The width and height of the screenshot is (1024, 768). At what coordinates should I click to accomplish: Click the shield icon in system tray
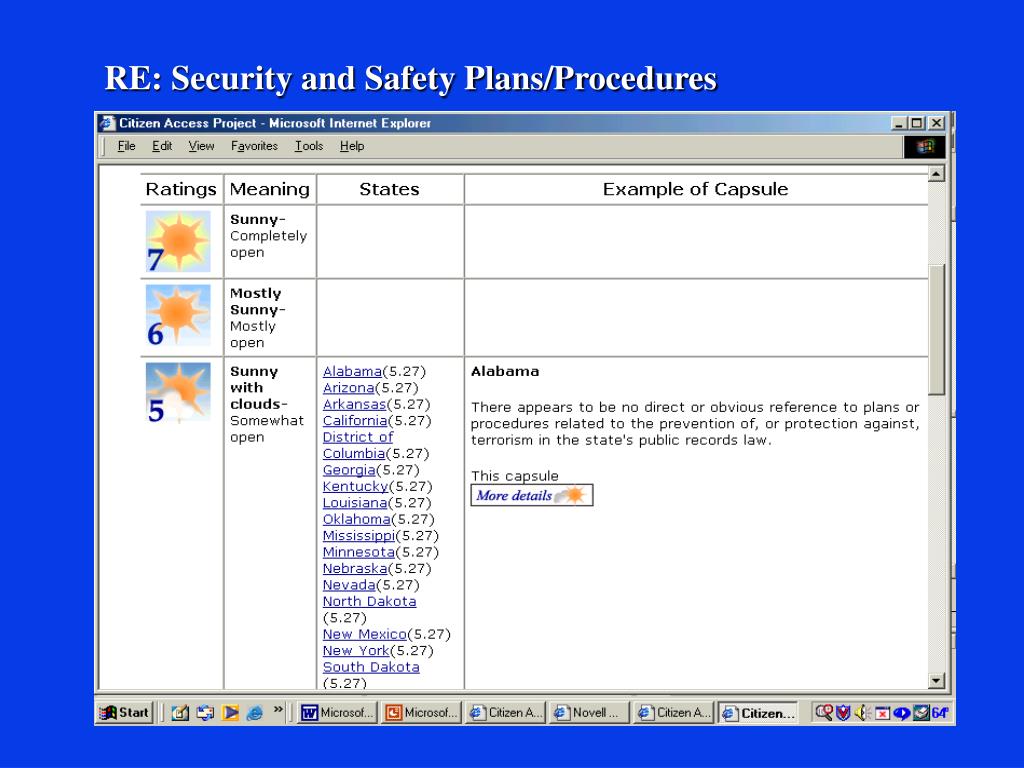point(843,712)
